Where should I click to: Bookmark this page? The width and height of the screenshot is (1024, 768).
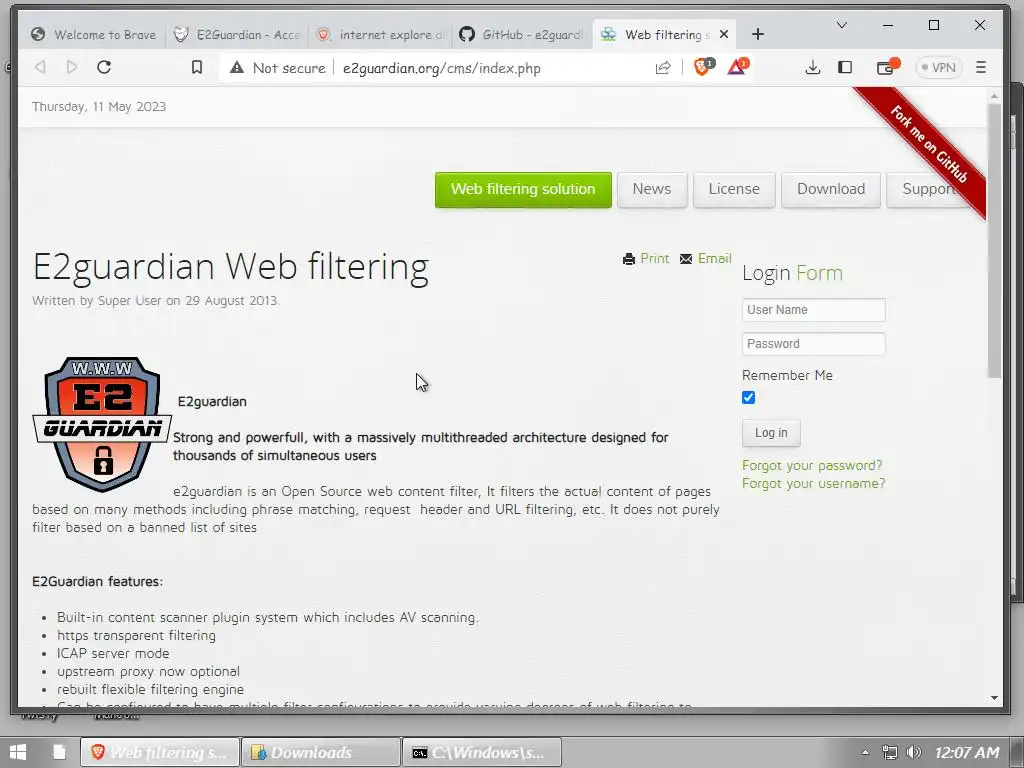click(x=197, y=67)
